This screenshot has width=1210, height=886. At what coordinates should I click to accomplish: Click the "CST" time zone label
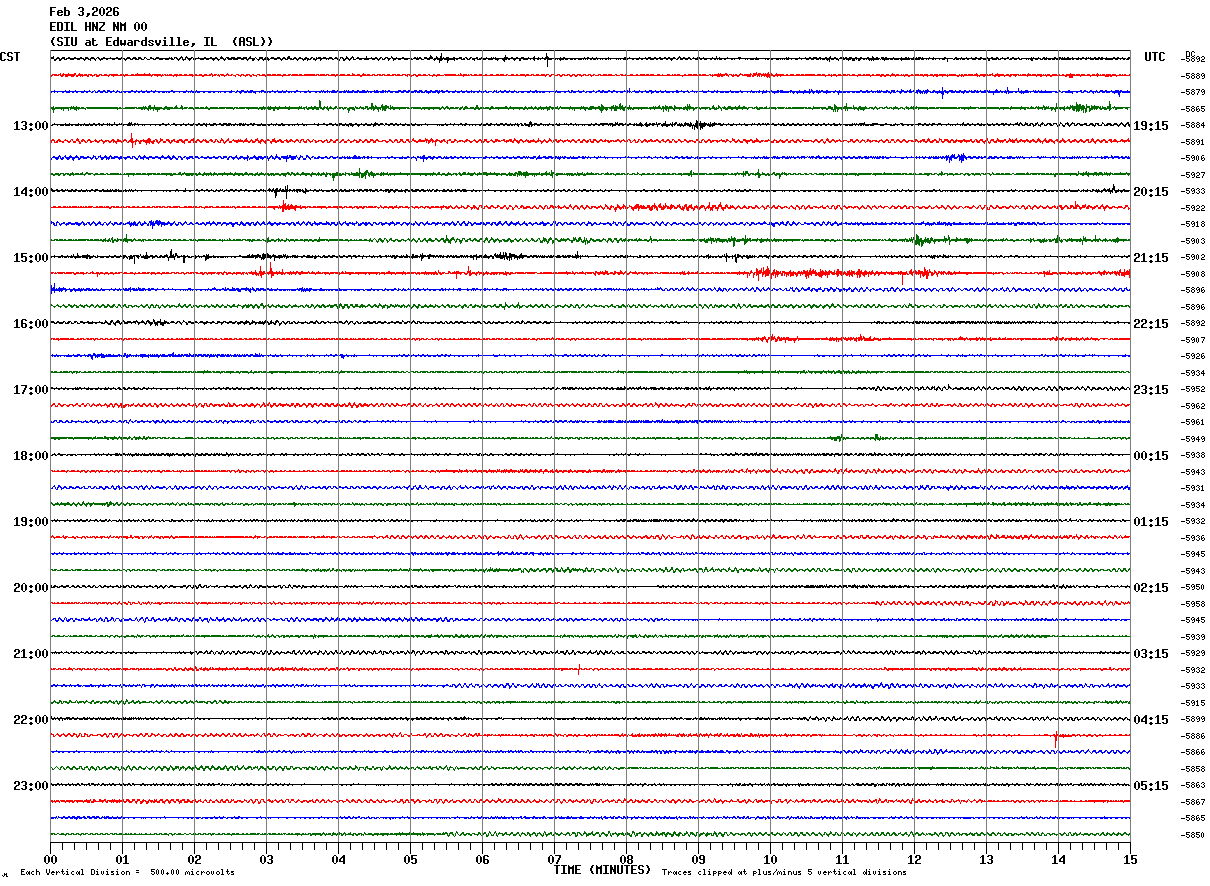[10, 57]
